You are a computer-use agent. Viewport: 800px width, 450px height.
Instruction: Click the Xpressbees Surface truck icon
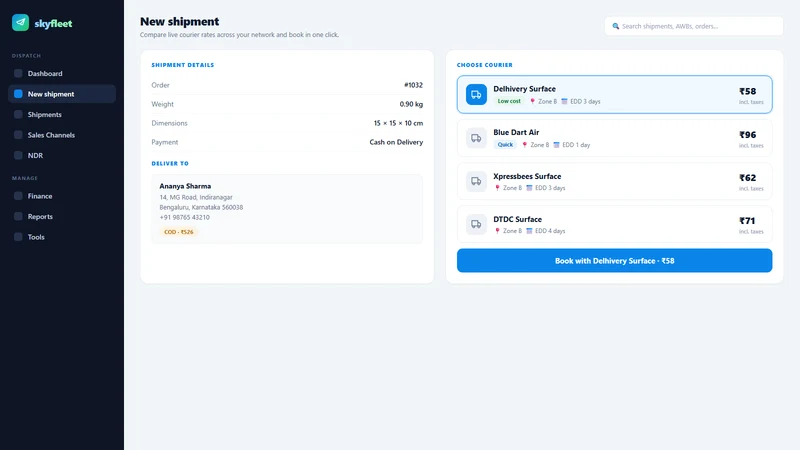(476, 181)
